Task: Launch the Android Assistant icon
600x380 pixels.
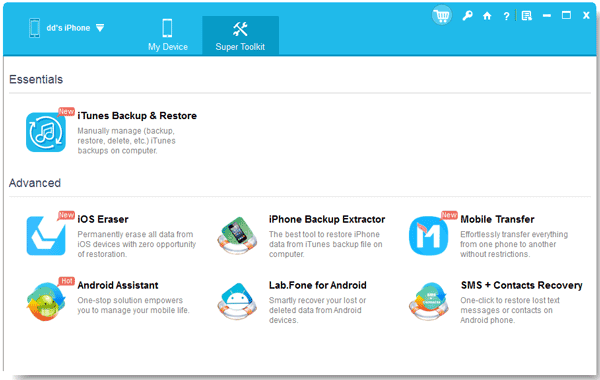Action: coord(46,302)
